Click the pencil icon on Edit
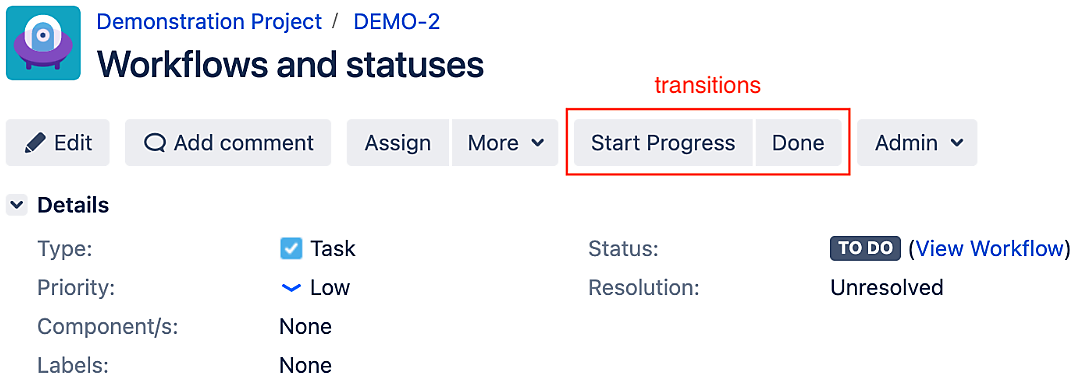This screenshot has width=1075, height=378. [34, 143]
